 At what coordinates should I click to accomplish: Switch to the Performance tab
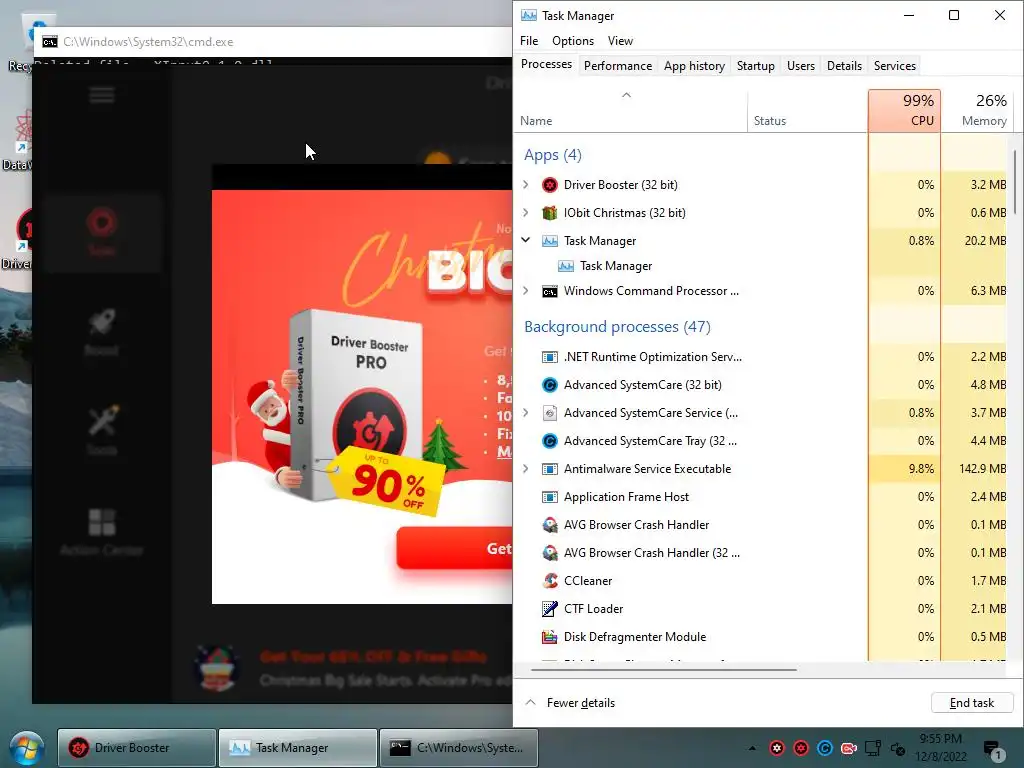tap(618, 66)
